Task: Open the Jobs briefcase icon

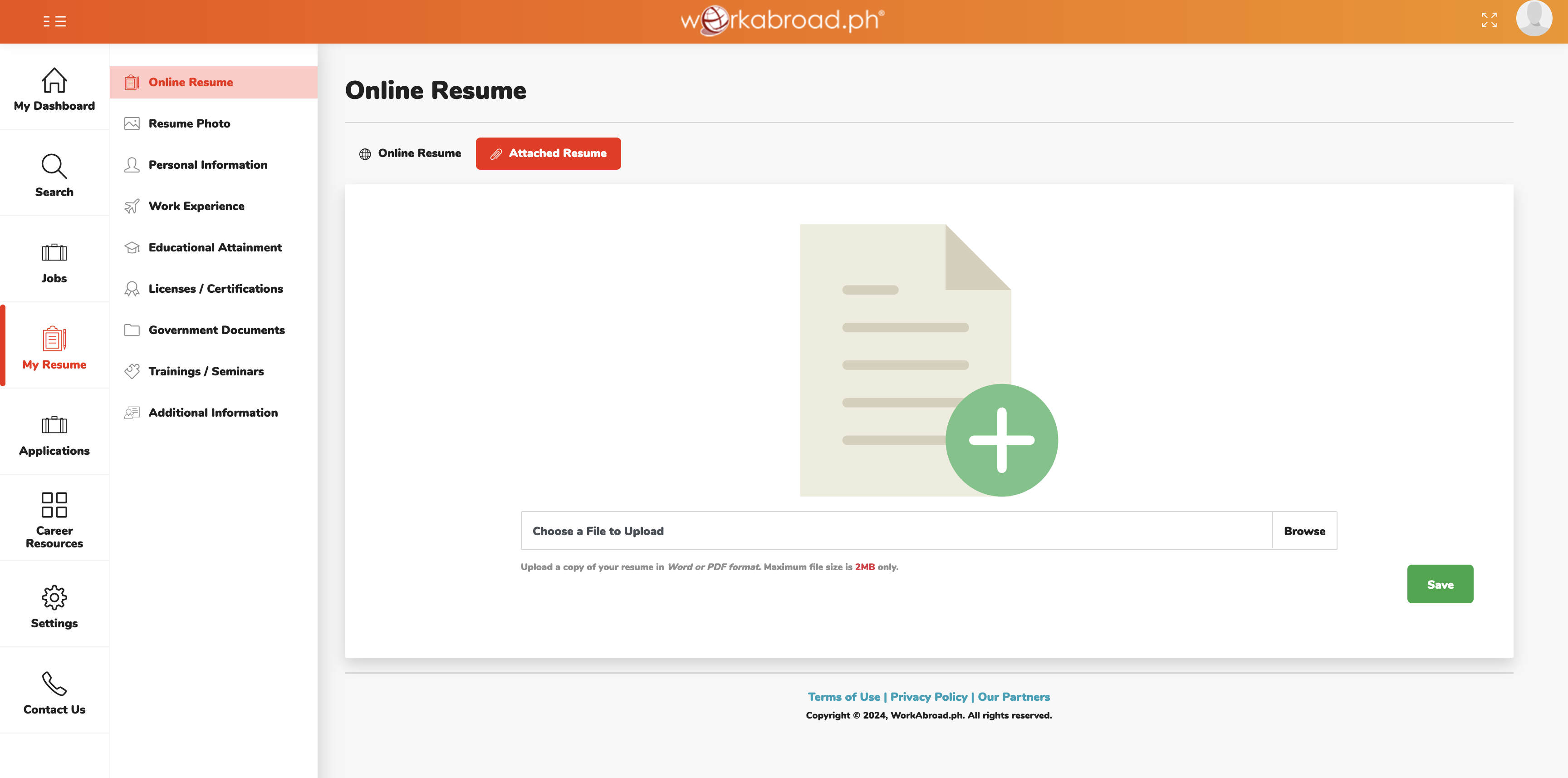Action: pos(54,253)
